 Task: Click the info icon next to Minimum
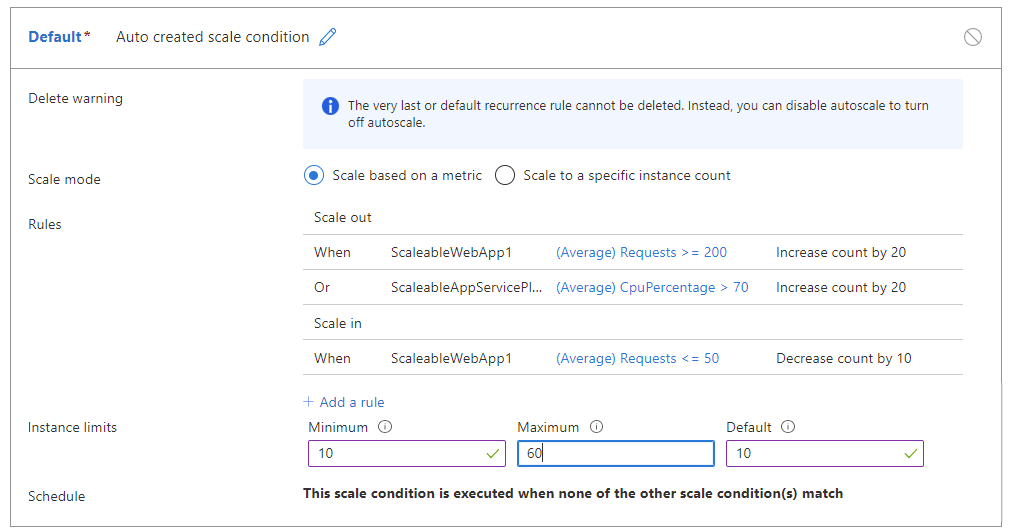[386, 427]
